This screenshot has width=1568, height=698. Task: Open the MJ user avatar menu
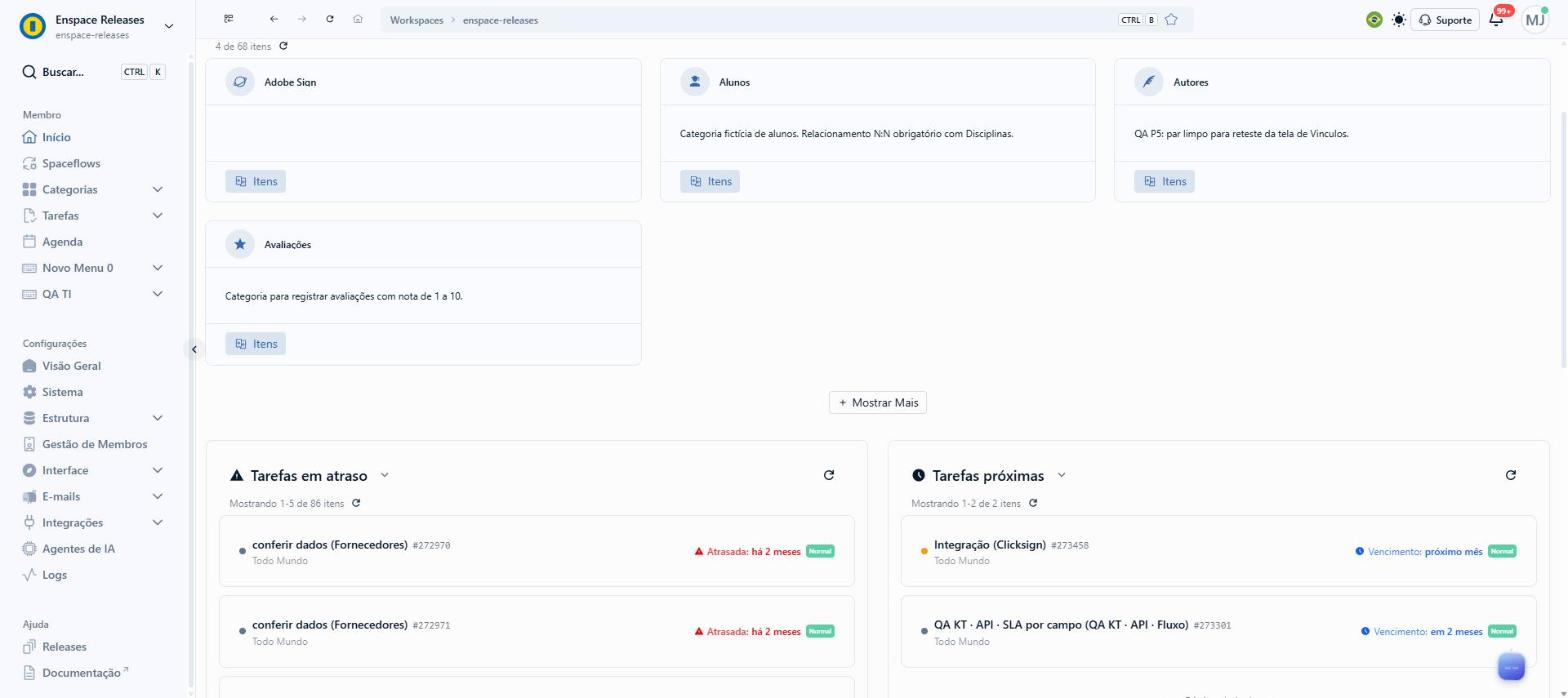tap(1535, 19)
